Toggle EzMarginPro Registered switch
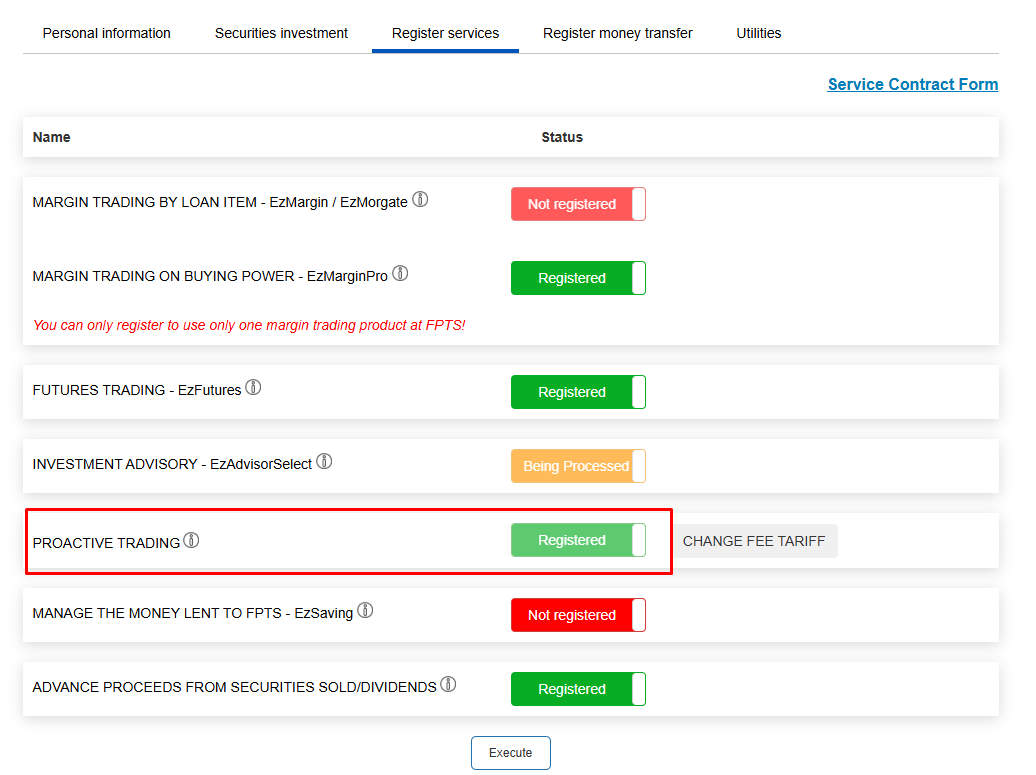The image size is (1036, 775). click(578, 278)
